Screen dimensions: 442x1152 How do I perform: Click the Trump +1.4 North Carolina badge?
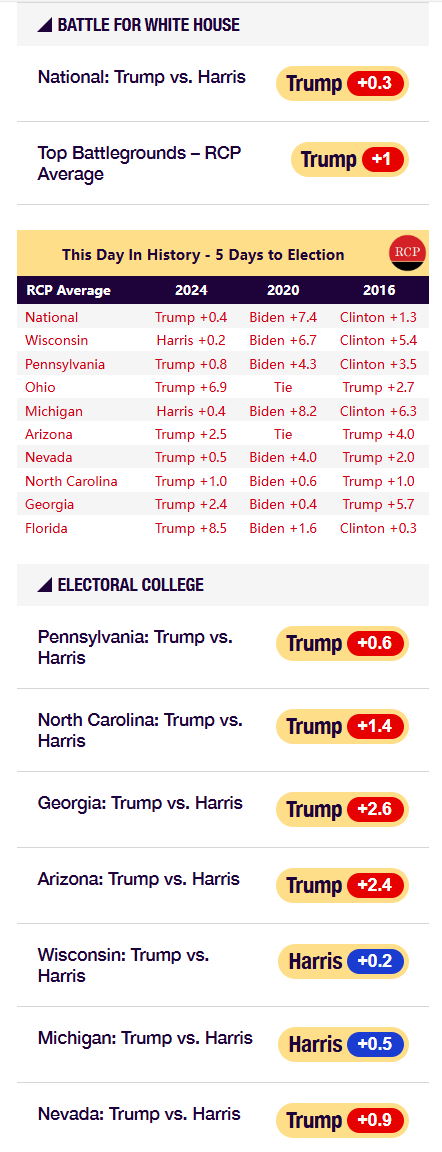(x=342, y=727)
